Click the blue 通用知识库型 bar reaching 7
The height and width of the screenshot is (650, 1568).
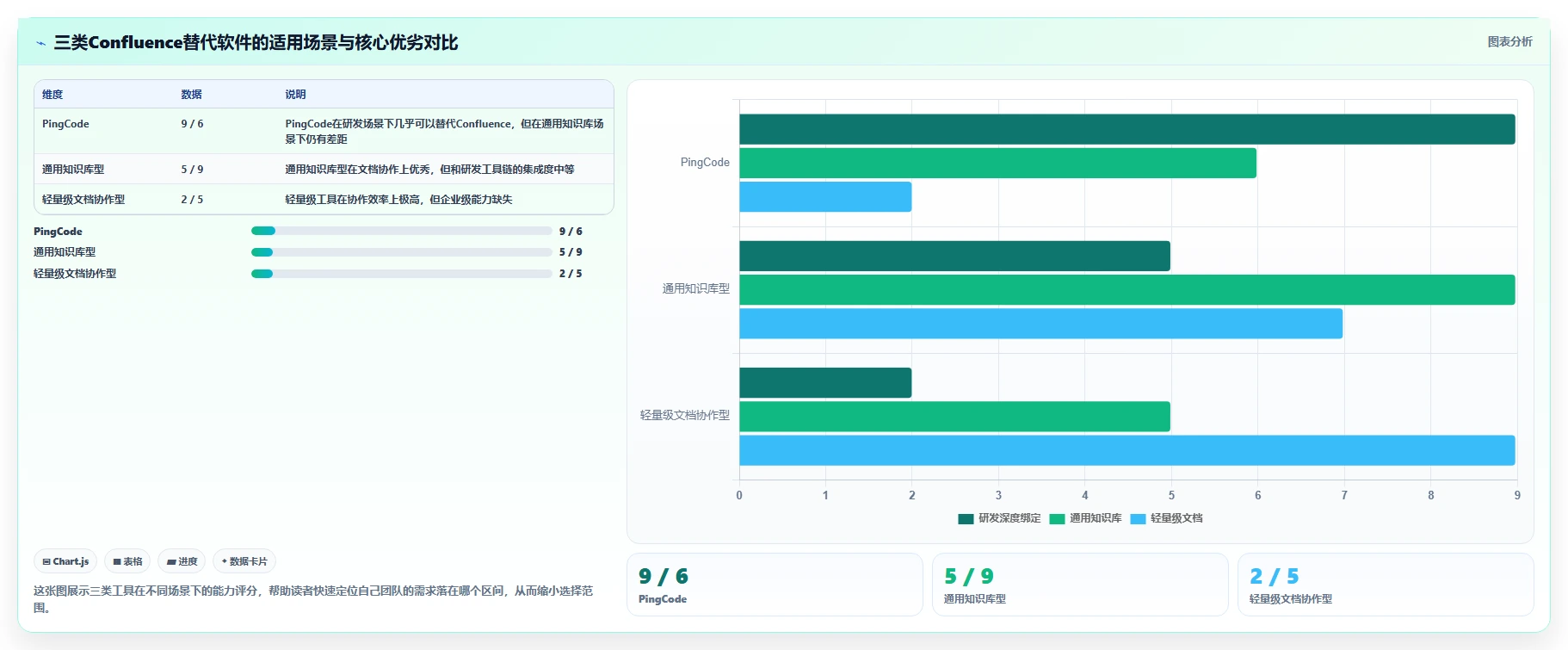[x=1040, y=324]
